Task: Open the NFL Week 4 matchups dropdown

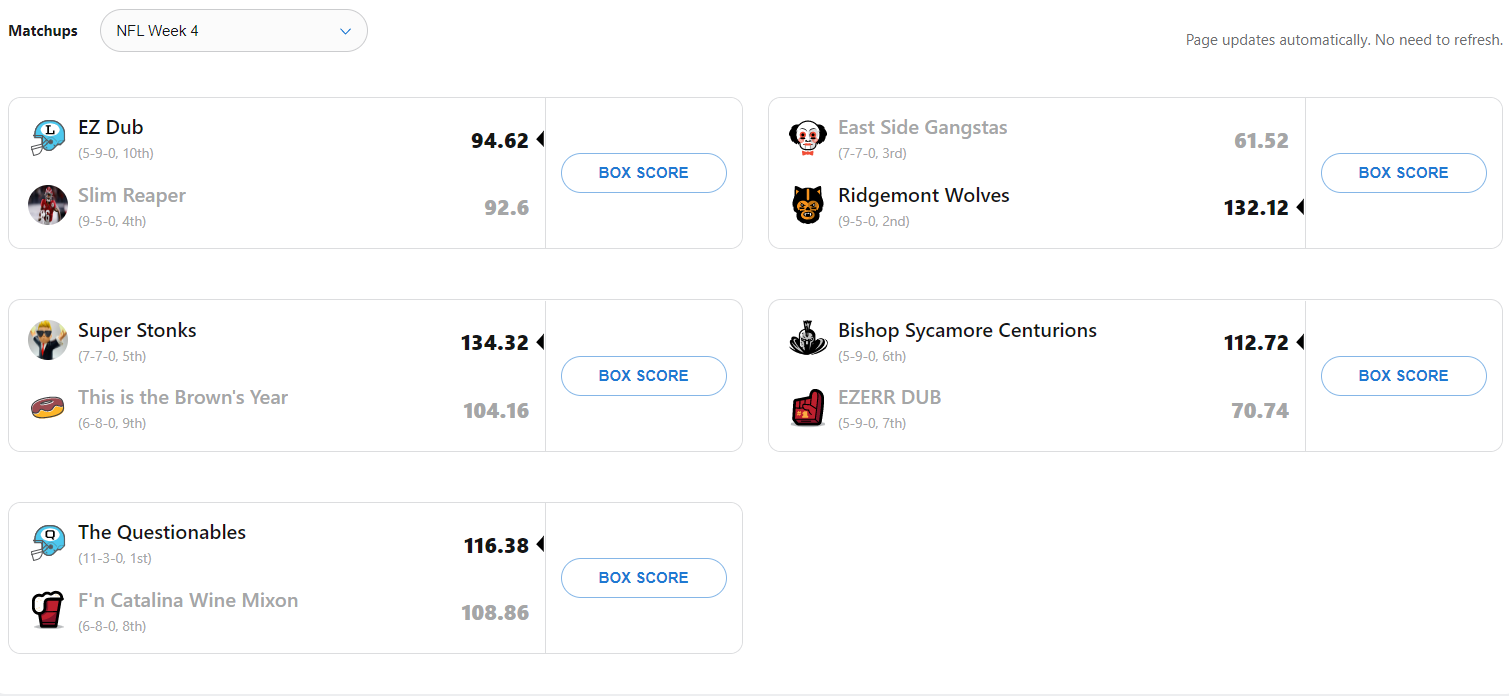Action: tap(234, 31)
